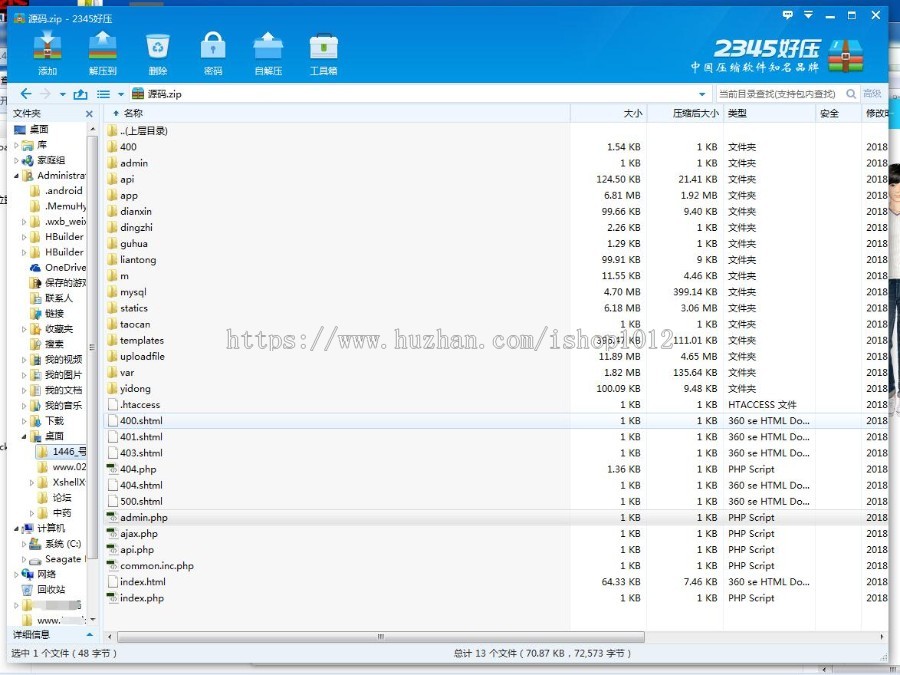Expand the 库 tree node
The height and width of the screenshot is (675, 900).
pyautogui.click(x=16, y=145)
